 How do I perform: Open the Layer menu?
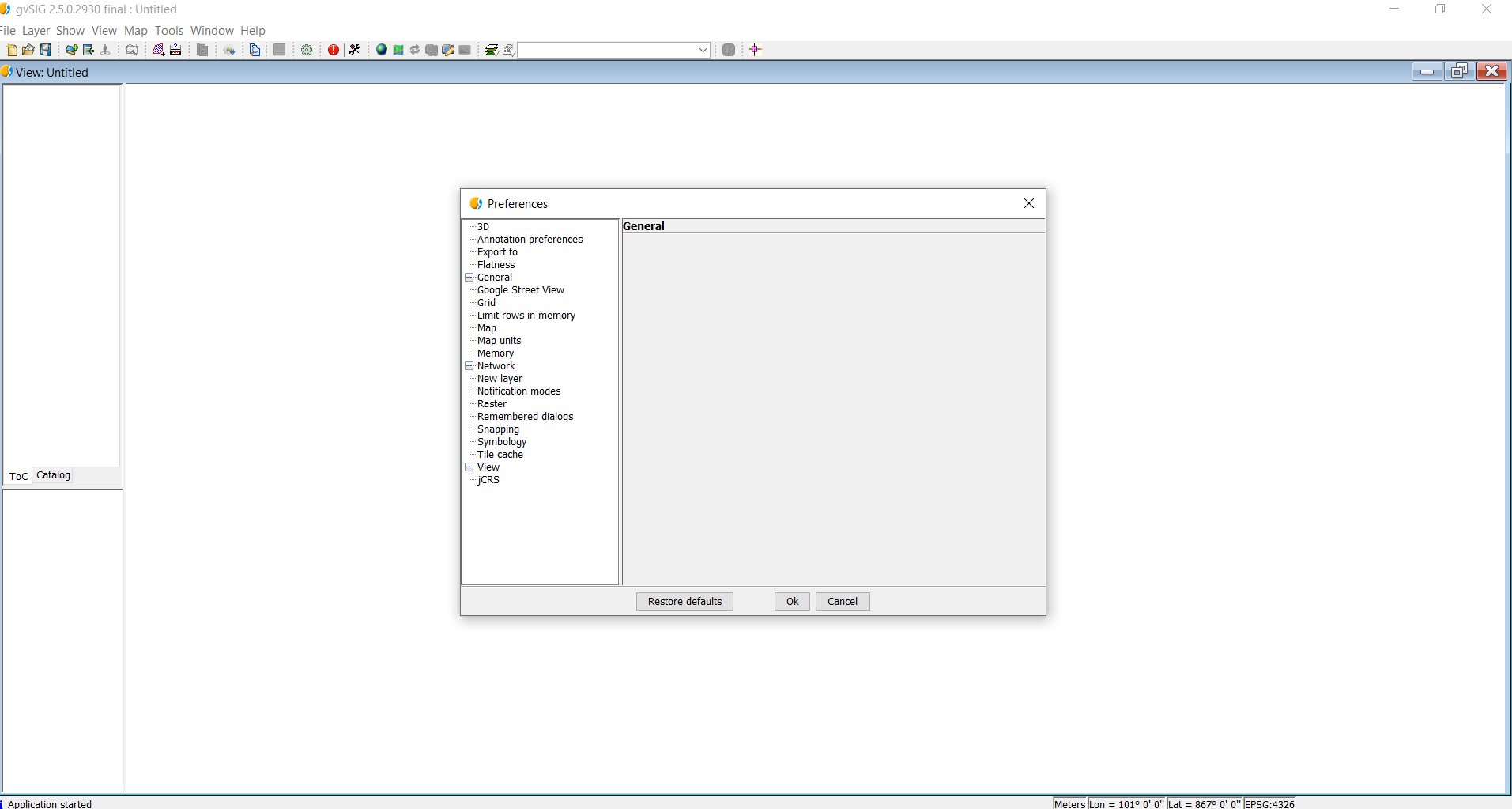[36, 31]
